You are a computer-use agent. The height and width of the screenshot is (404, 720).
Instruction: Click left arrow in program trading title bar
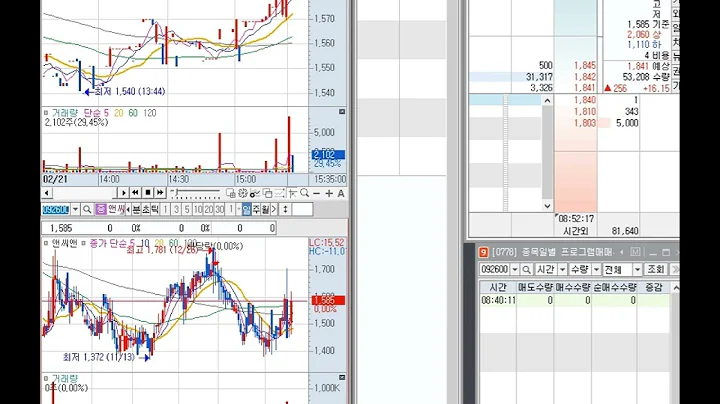pyautogui.click(x=621, y=252)
